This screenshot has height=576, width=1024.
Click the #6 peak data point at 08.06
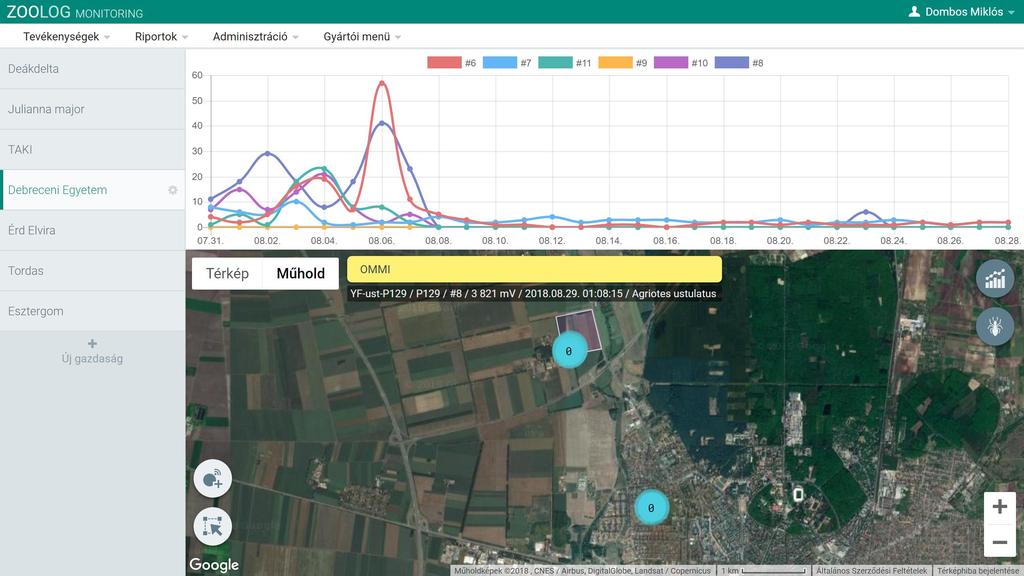[x=381, y=83]
